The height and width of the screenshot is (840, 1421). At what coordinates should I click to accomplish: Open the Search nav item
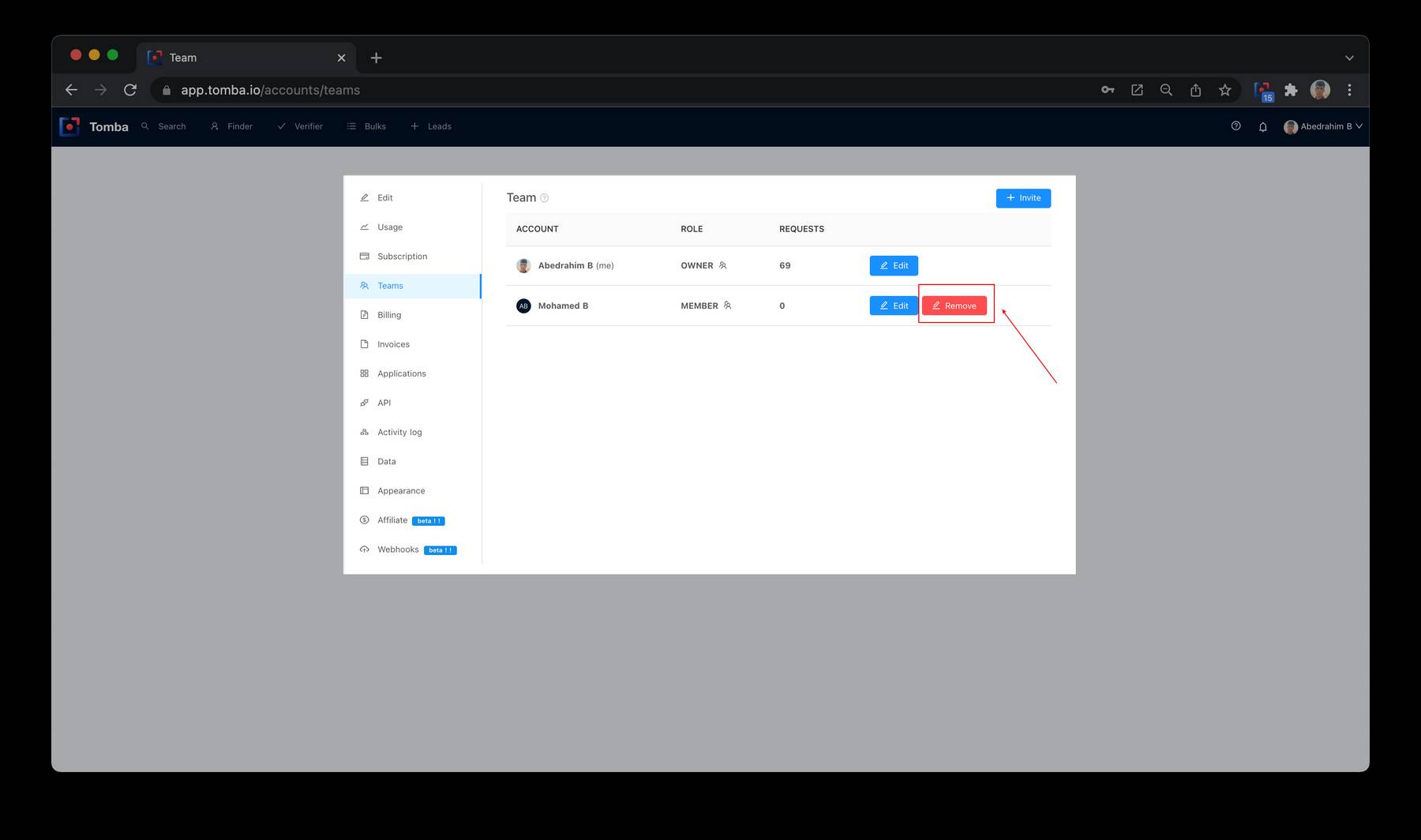click(163, 126)
